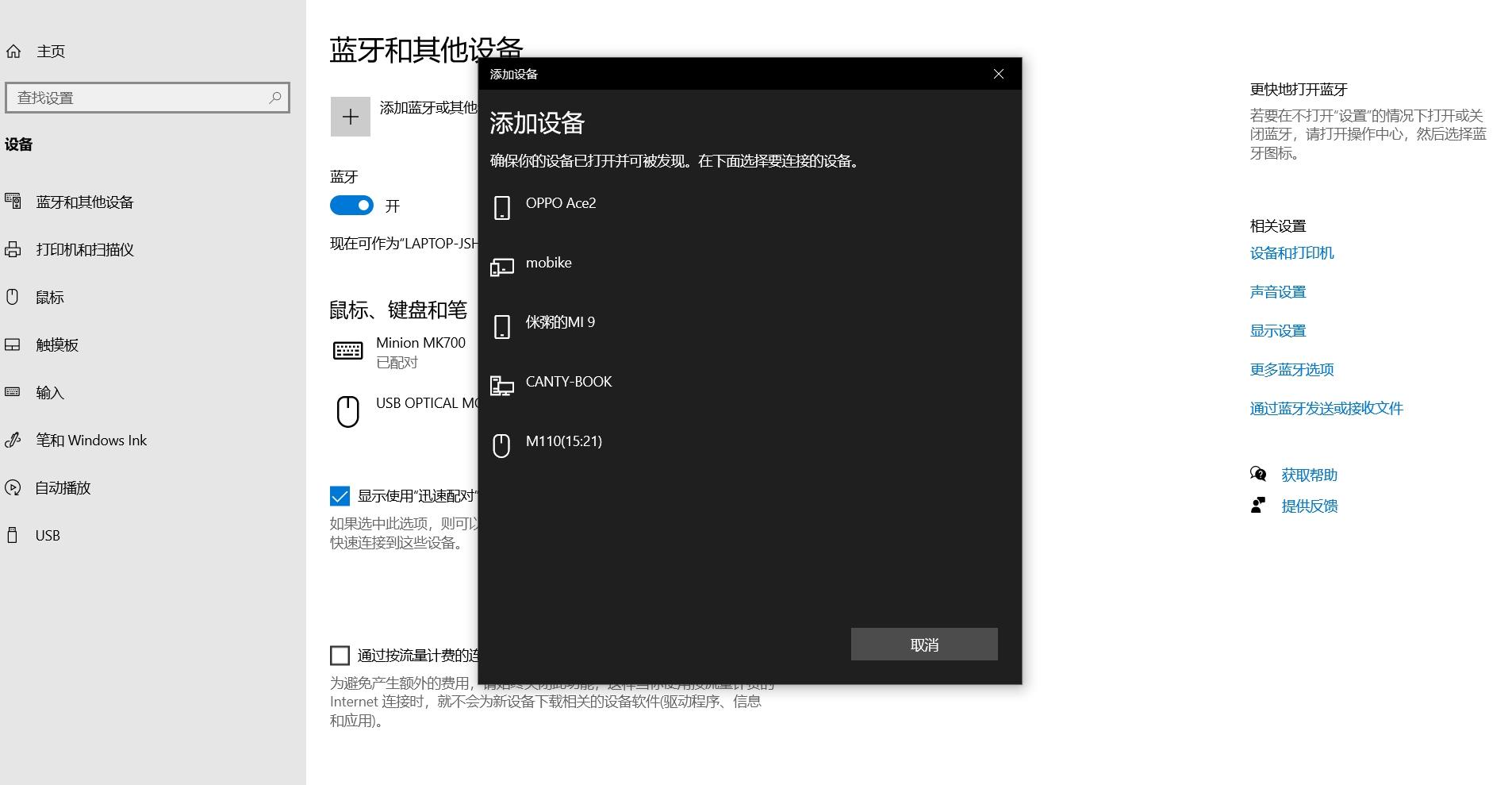Select the M110(15:21) mouse device

pyautogui.click(x=564, y=441)
